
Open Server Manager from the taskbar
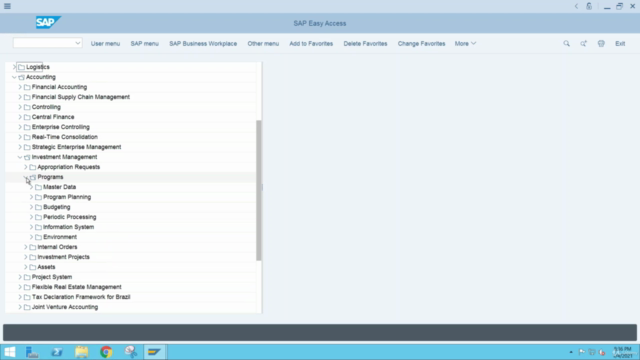(x=32, y=352)
